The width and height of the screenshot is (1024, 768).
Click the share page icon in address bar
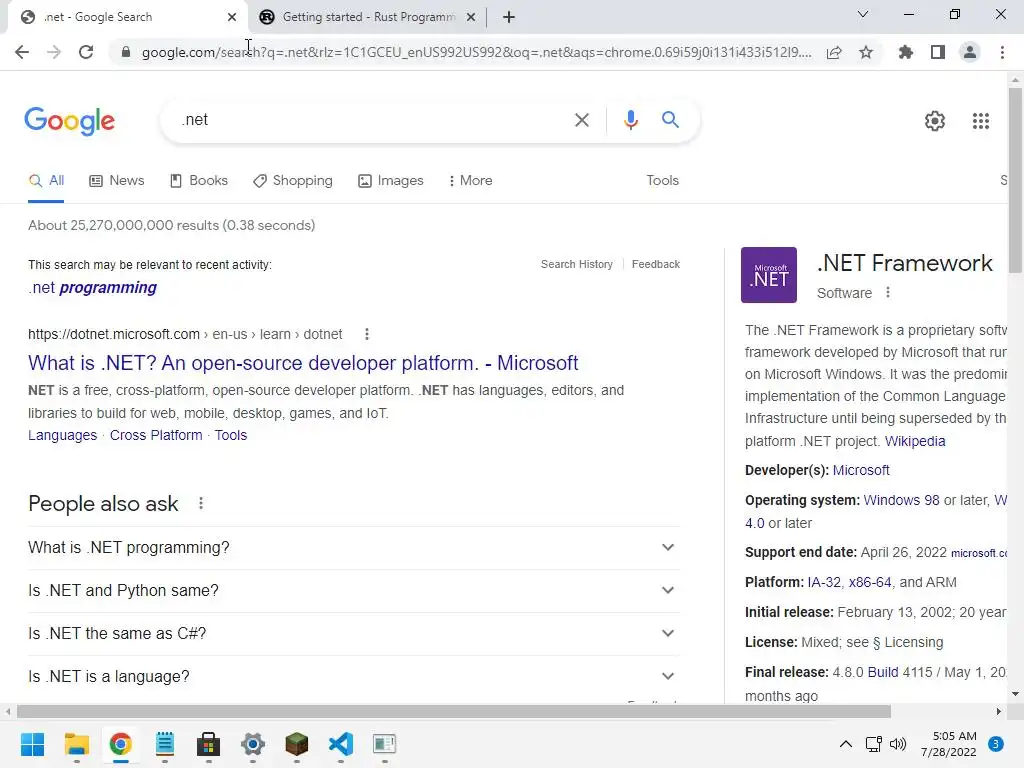tap(834, 52)
